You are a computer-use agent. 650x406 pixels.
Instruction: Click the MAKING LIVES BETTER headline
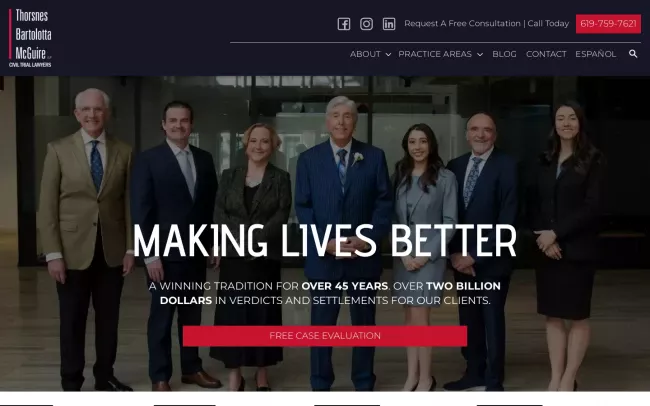325,241
